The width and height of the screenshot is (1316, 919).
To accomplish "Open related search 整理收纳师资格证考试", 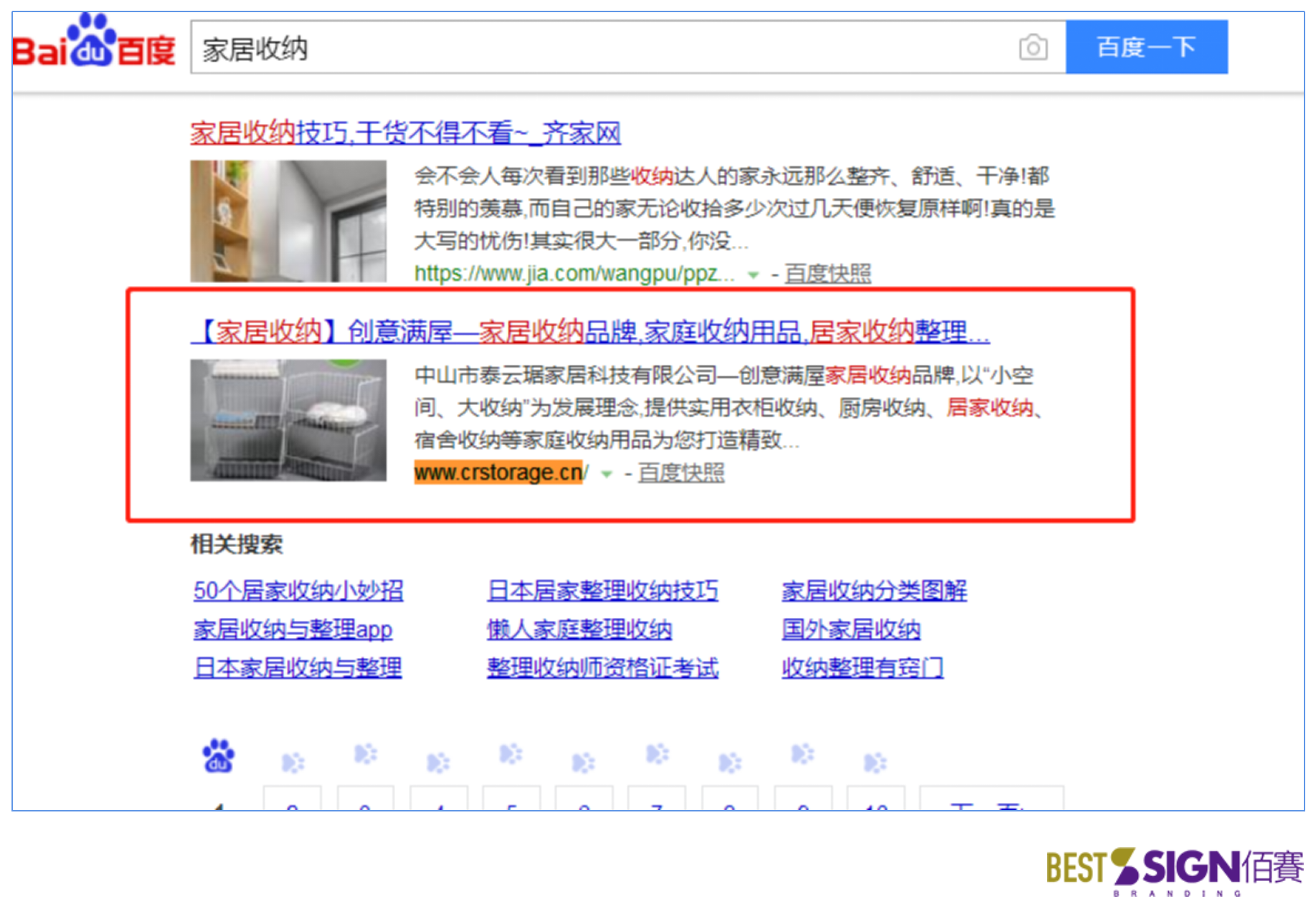I will [x=602, y=667].
